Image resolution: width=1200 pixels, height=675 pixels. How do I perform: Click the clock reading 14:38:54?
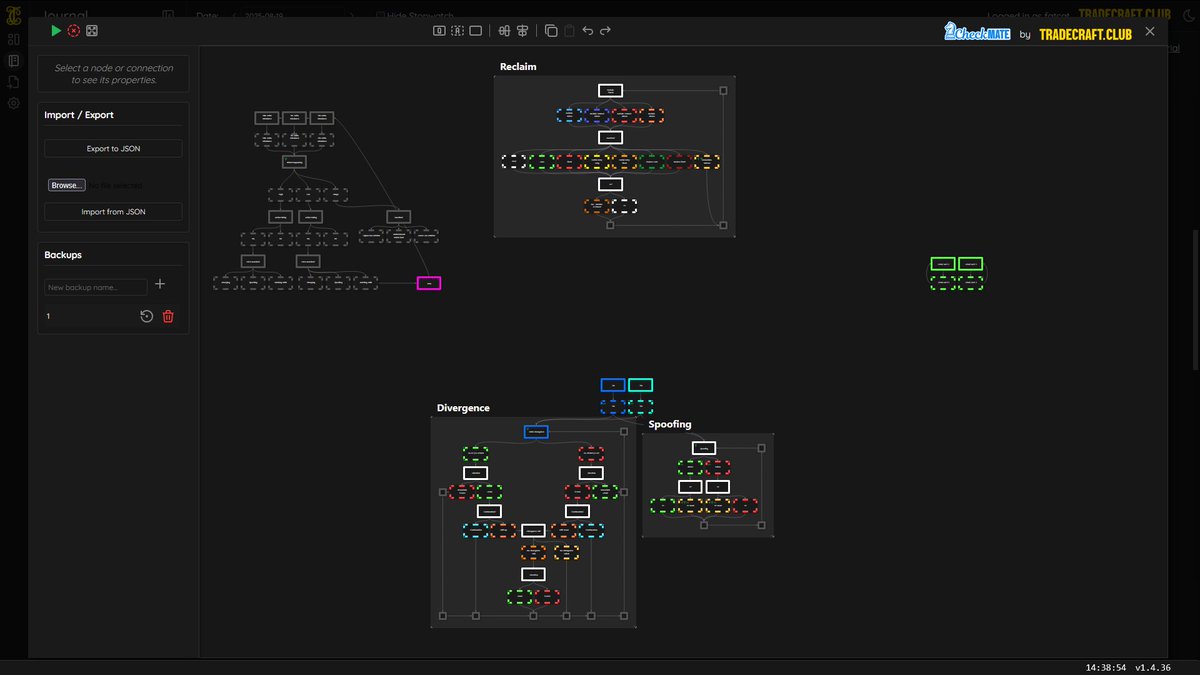(x=1105, y=666)
